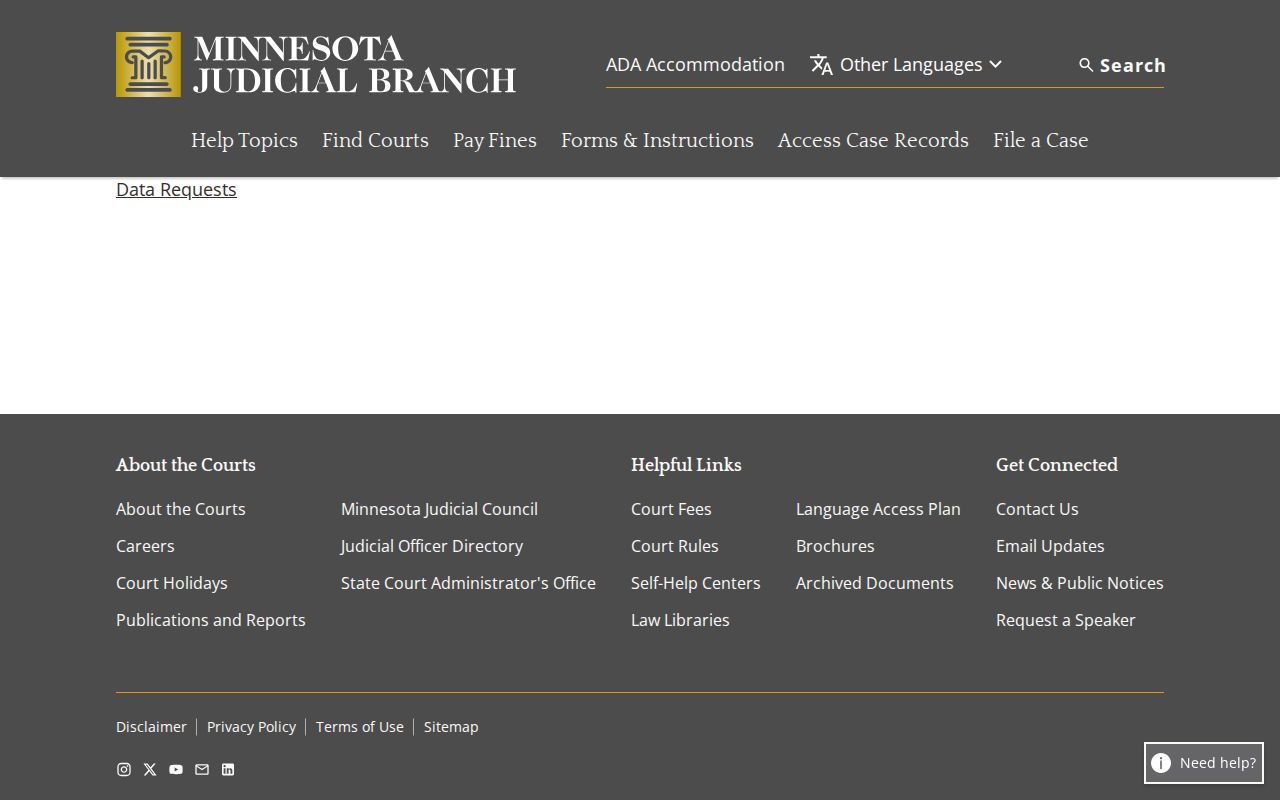Screen dimensions: 1280x800
Task: Click the Search magnifier button
Action: click(x=1122, y=65)
